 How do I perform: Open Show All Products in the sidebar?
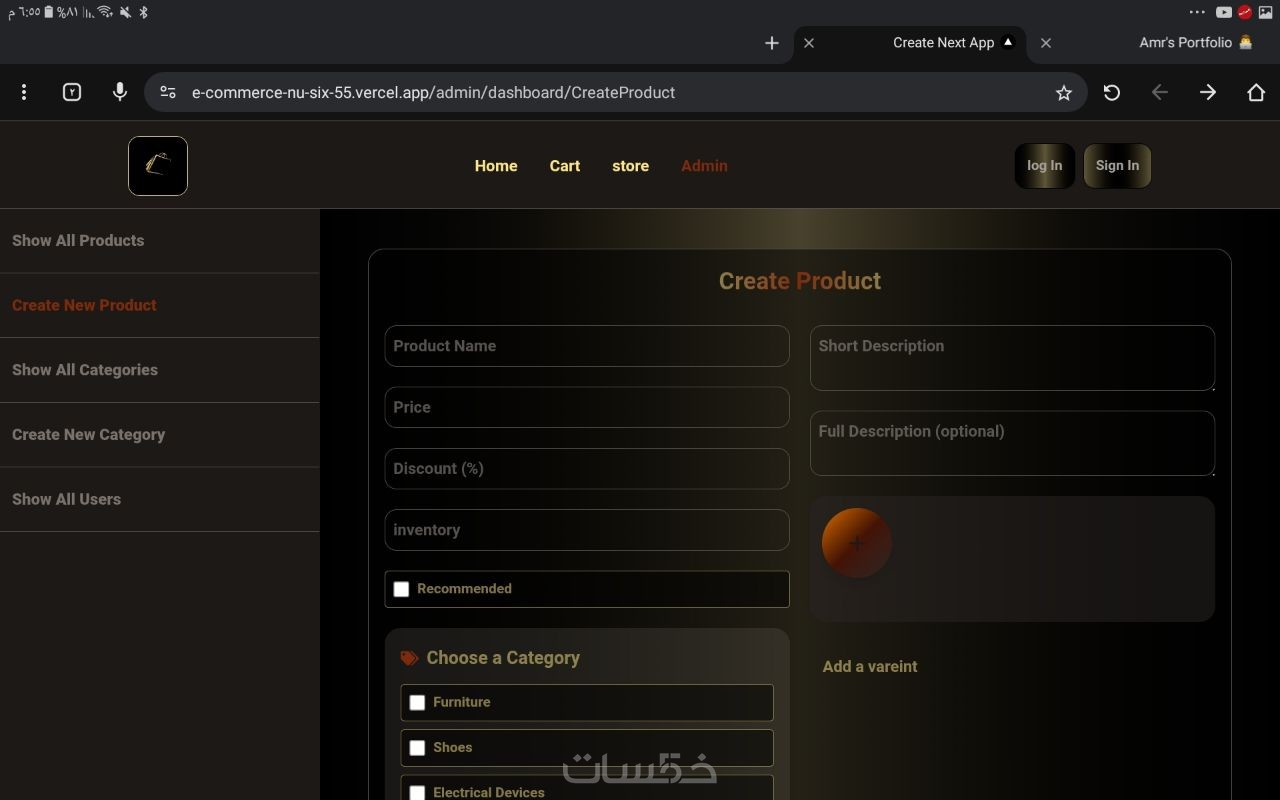tap(160, 241)
